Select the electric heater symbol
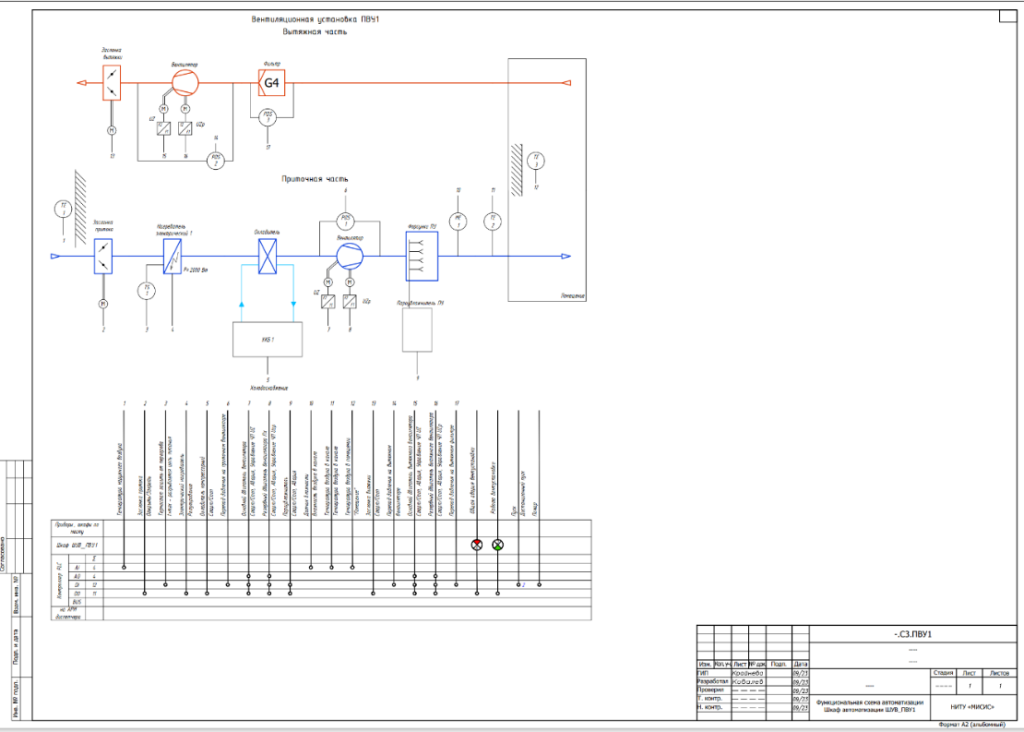 point(171,256)
